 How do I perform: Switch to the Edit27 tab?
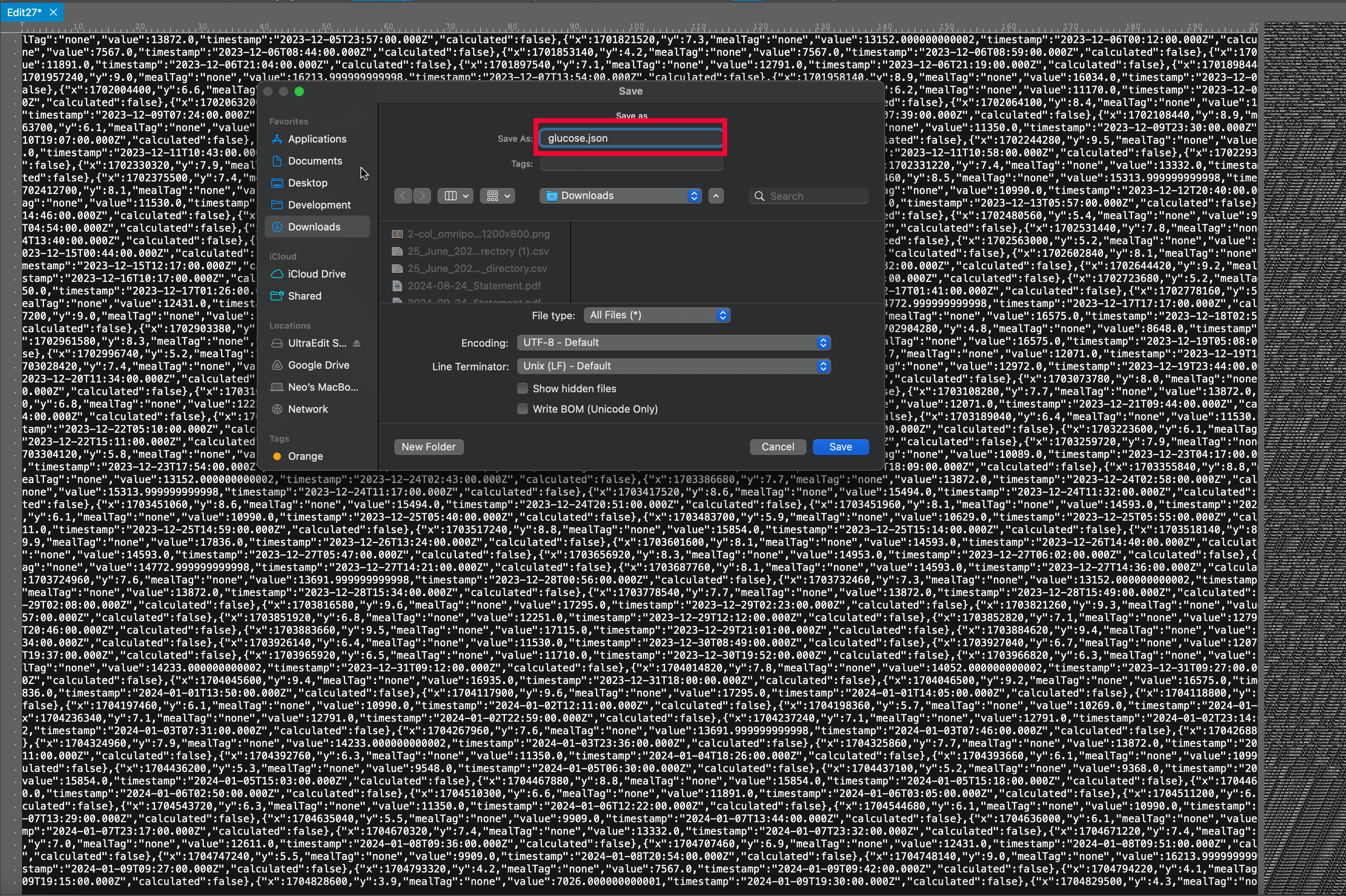point(24,12)
